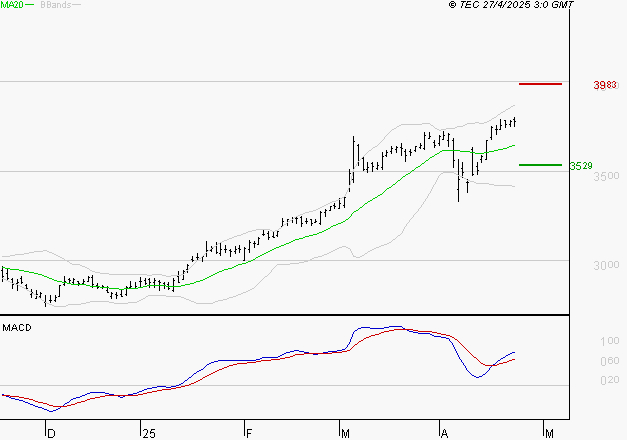627x440 pixels.
Task: Click the BBands legend label
Action: pyautogui.click(x=54, y=5)
